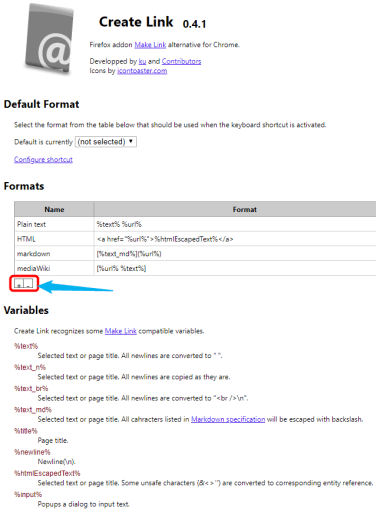Click the Variables heading
The width and height of the screenshot is (376, 510).
point(26,310)
